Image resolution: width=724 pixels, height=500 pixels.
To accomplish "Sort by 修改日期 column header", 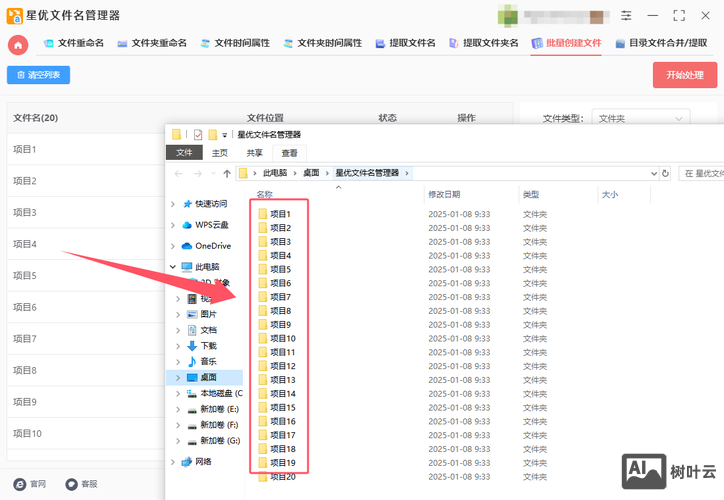I will click(x=444, y=194).
